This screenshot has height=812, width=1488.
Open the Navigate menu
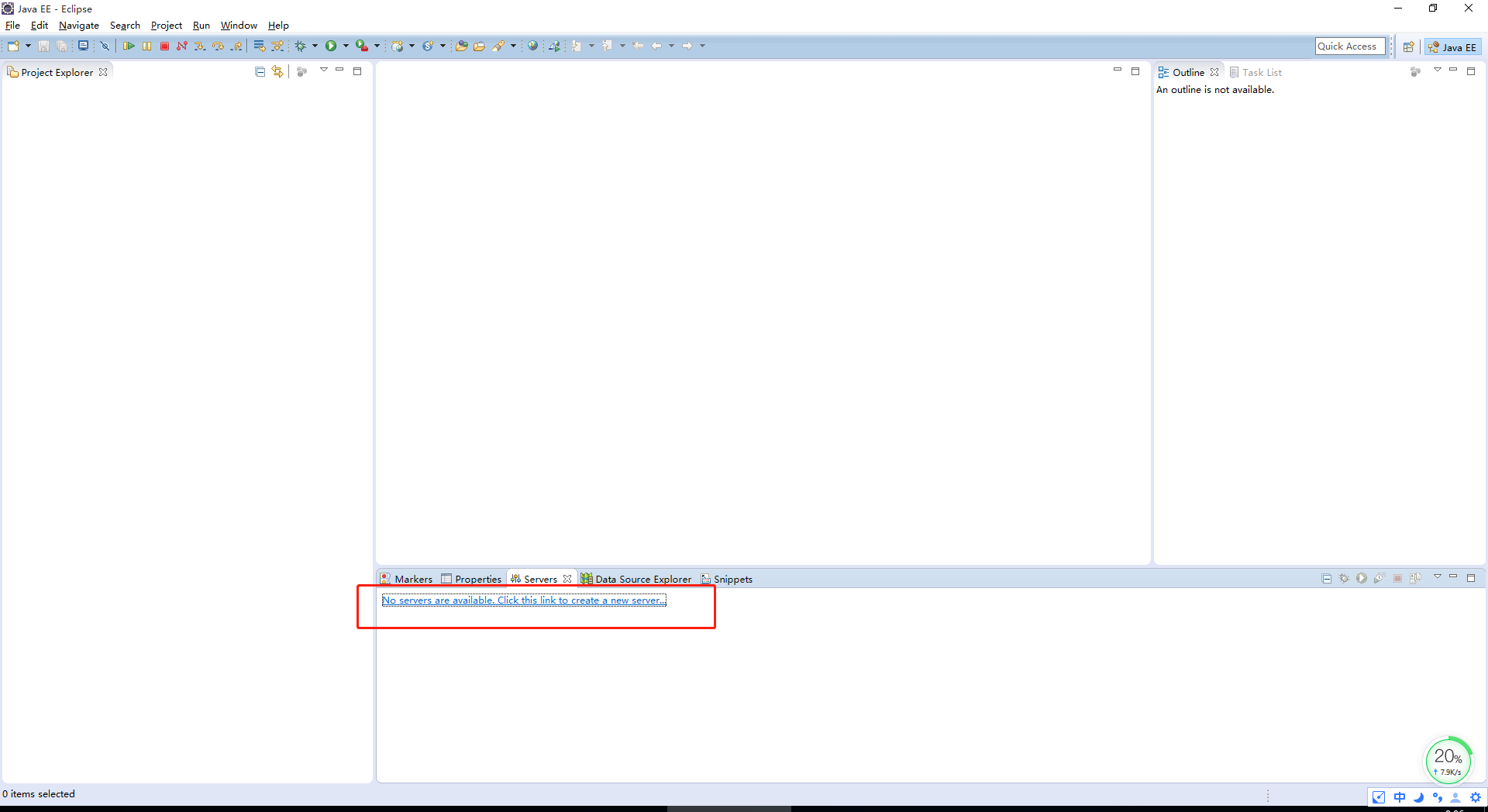78,26
